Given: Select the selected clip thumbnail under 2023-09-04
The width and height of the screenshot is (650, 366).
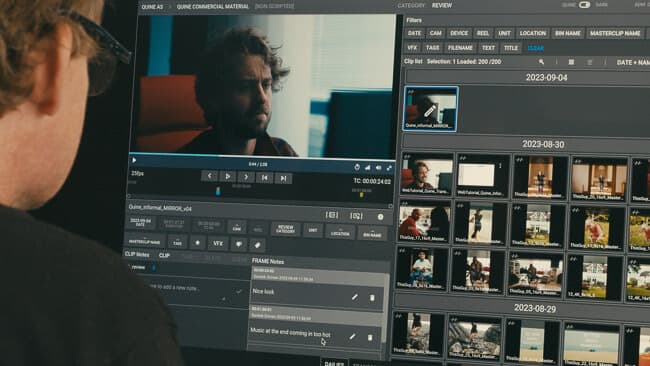Looking at the screenshot, I should 430,109.
